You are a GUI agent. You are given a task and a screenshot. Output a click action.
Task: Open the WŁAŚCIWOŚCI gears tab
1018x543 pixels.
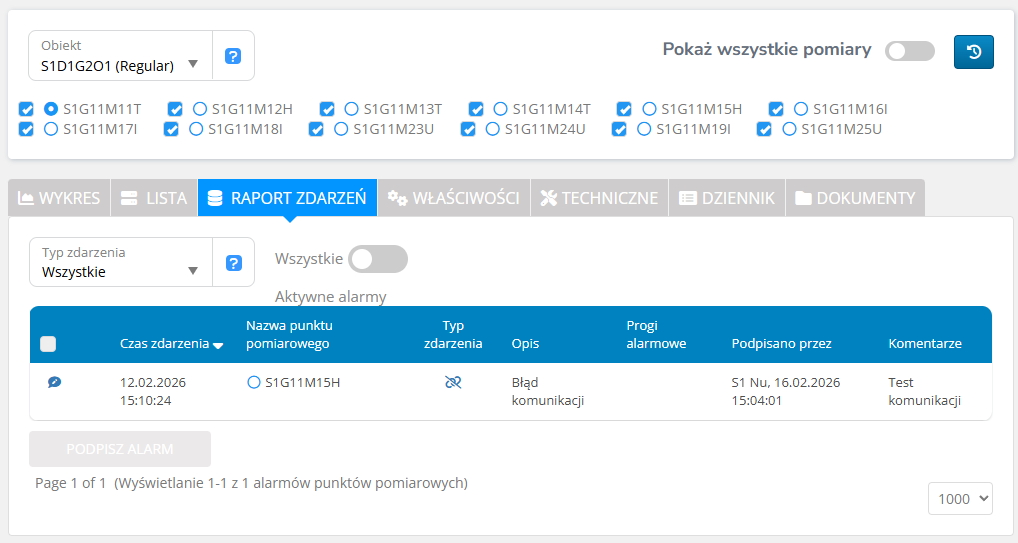pyautogui.click(x=453, y=198)
